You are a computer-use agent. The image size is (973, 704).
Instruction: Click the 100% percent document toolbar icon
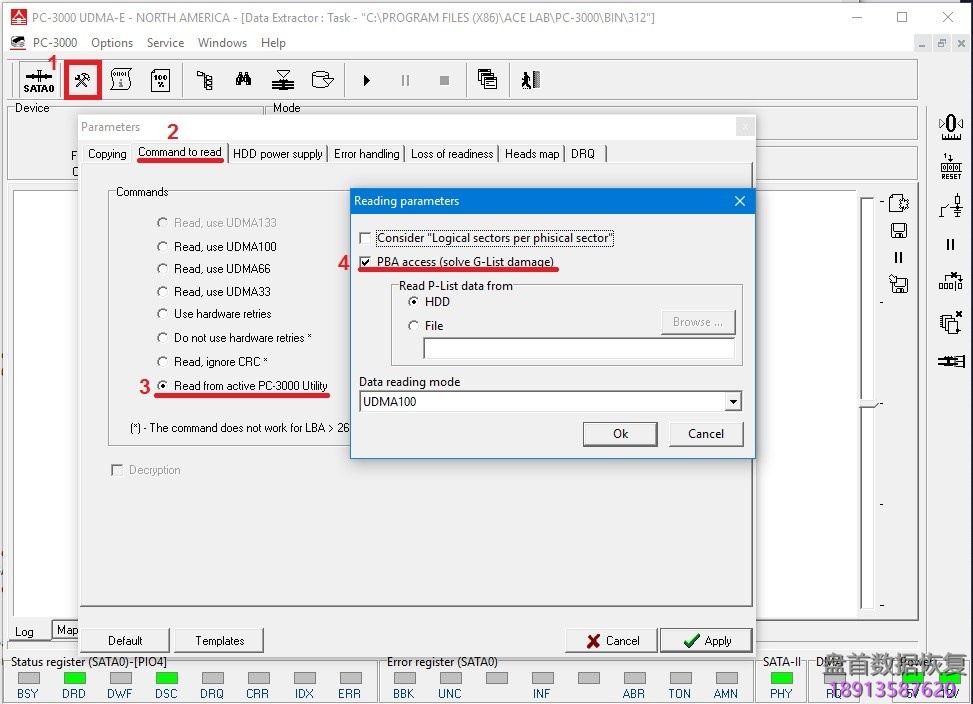tap(160, 80)
